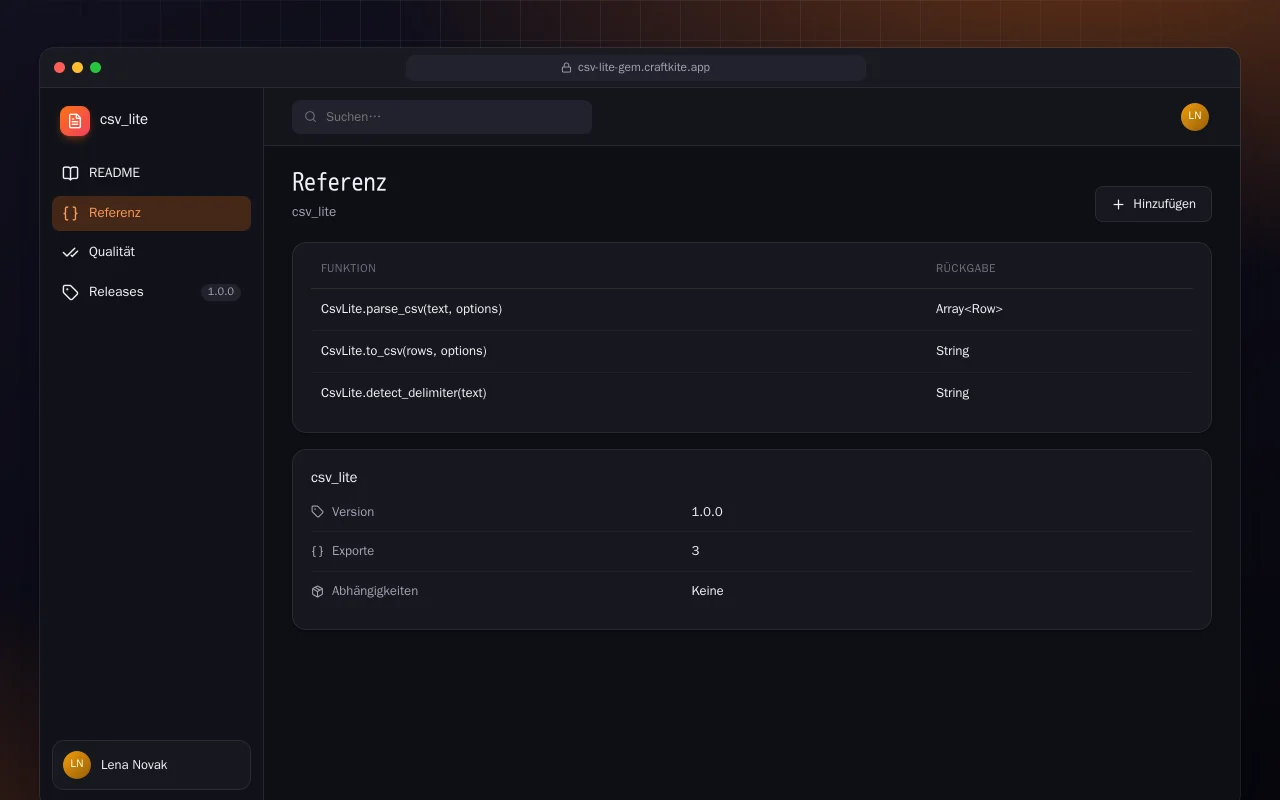Click the Exporte braces icon
Viewport: 1280px width, 800px height.
318,551
